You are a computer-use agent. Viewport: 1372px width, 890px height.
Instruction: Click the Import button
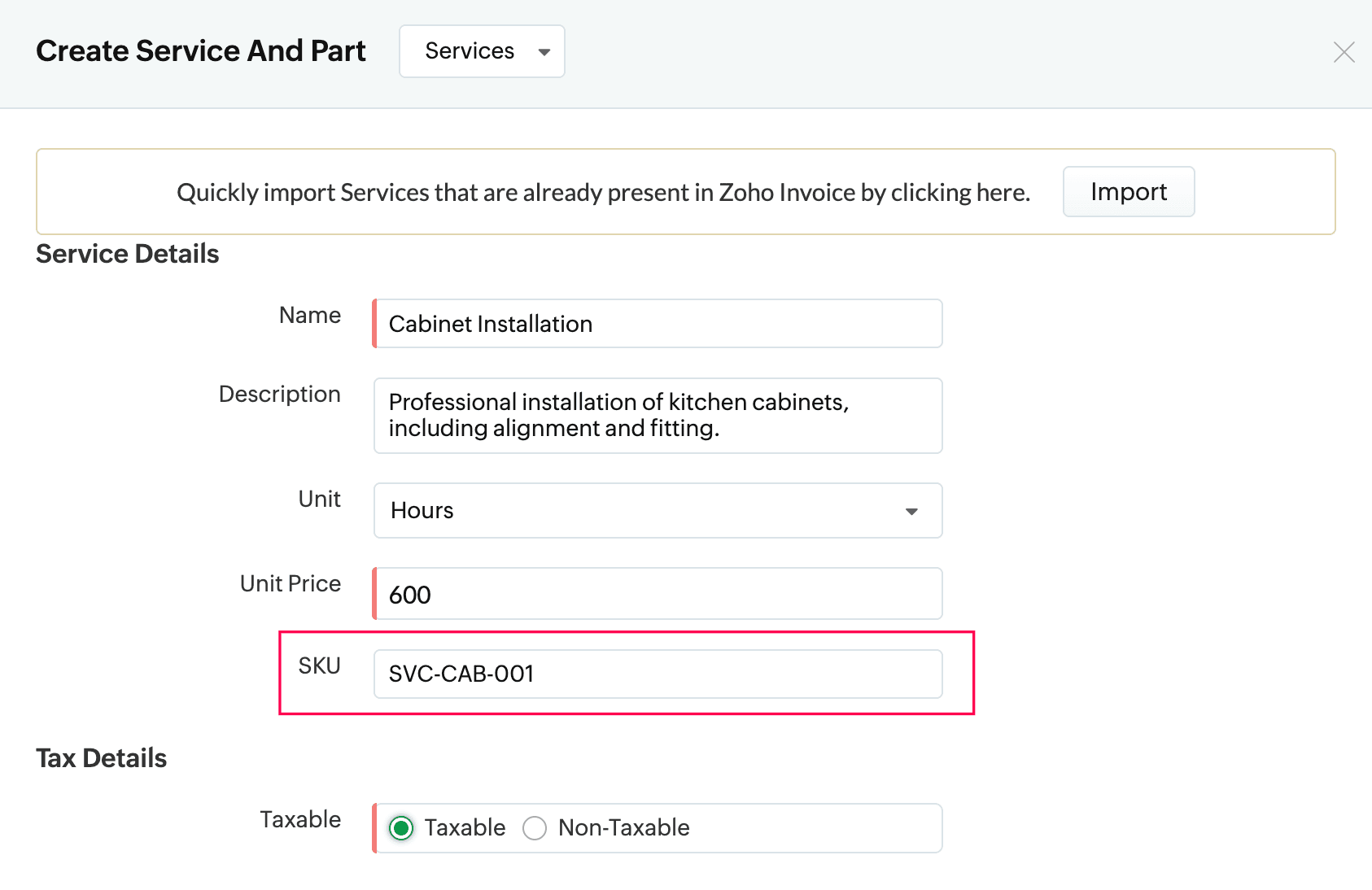1128,192
